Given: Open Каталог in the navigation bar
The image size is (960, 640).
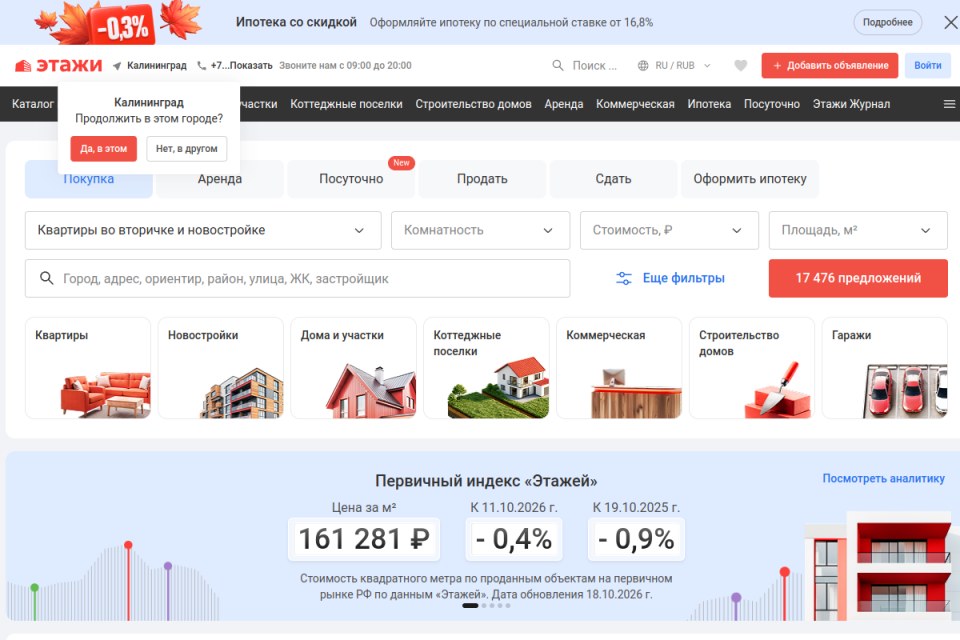Looking at the screenshot, I should tap(33, 104).
